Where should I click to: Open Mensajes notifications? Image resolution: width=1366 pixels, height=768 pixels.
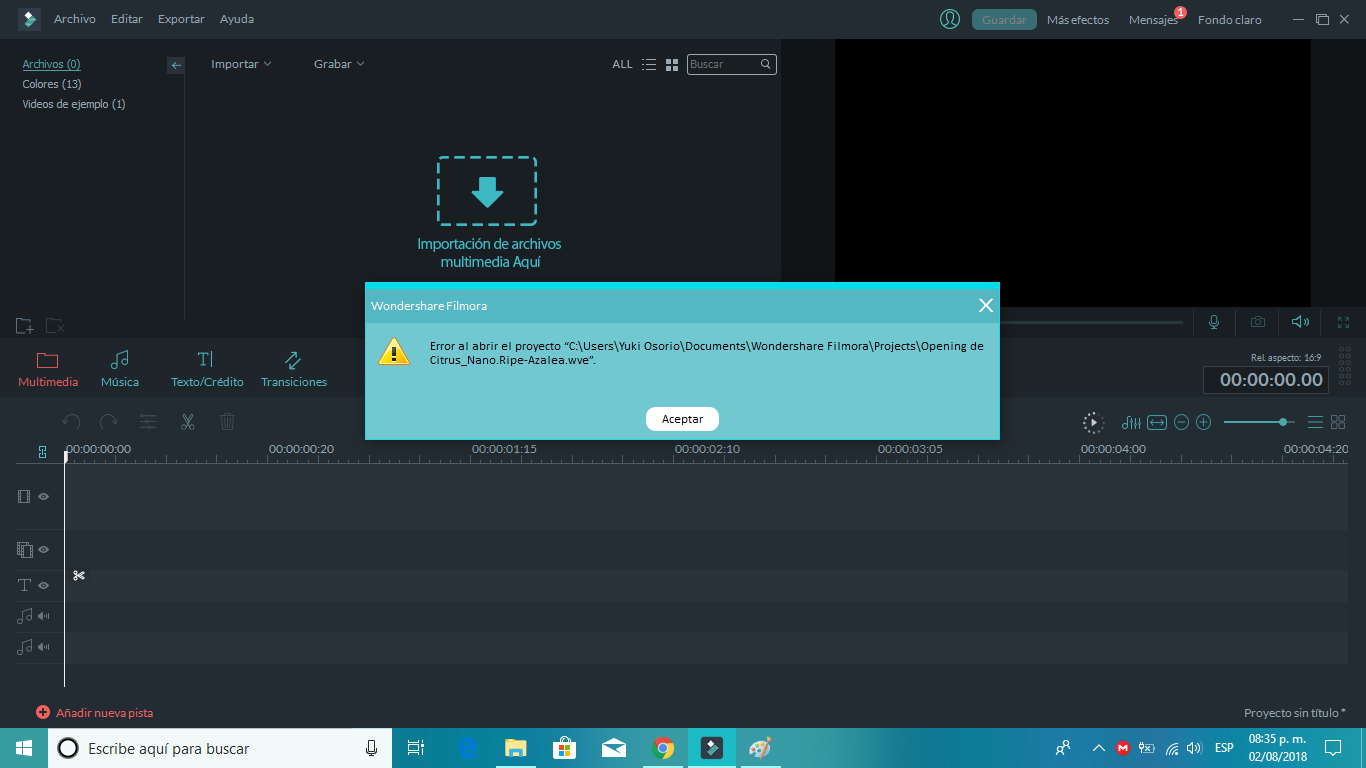pyautogui.click(x=1153, y=20)
